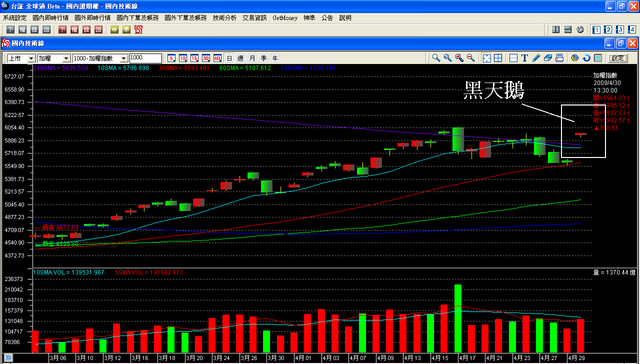
Task: Click the first dark-red icon on the main toolbar
Action: pos(62,29)
